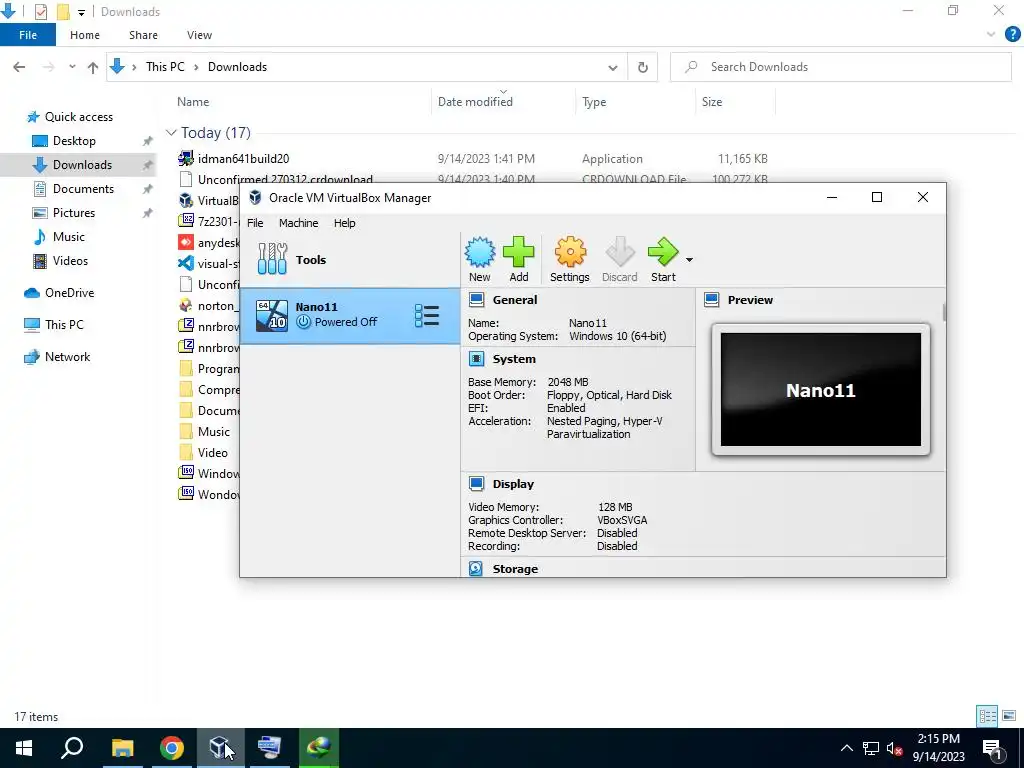Sort files by Name column header
This screenshot has width=1024, height=768.
point(193,102)
